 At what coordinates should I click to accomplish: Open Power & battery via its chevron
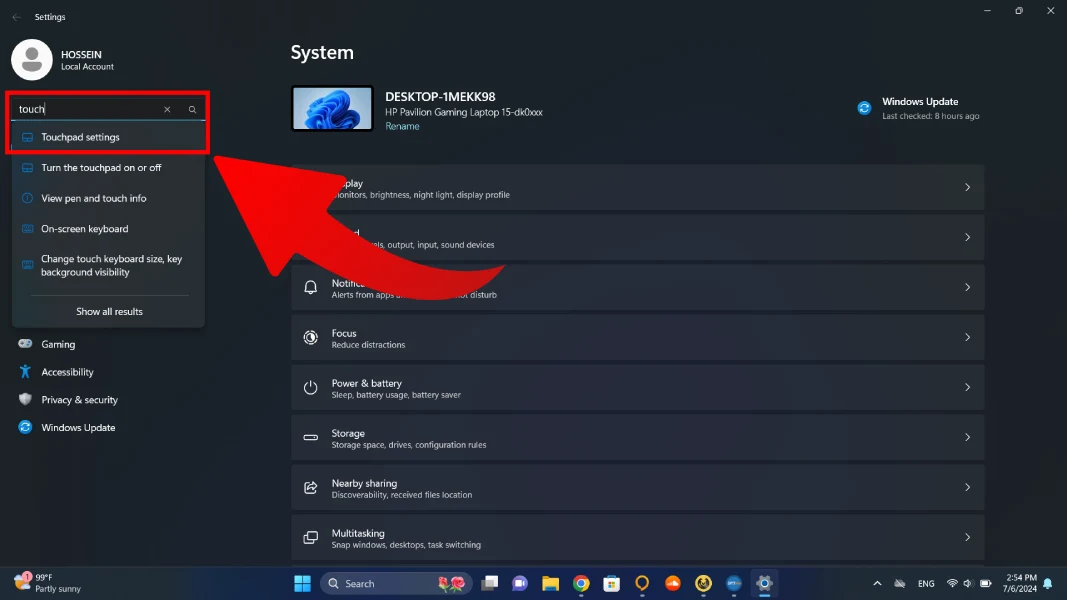[x=967, y=388]
